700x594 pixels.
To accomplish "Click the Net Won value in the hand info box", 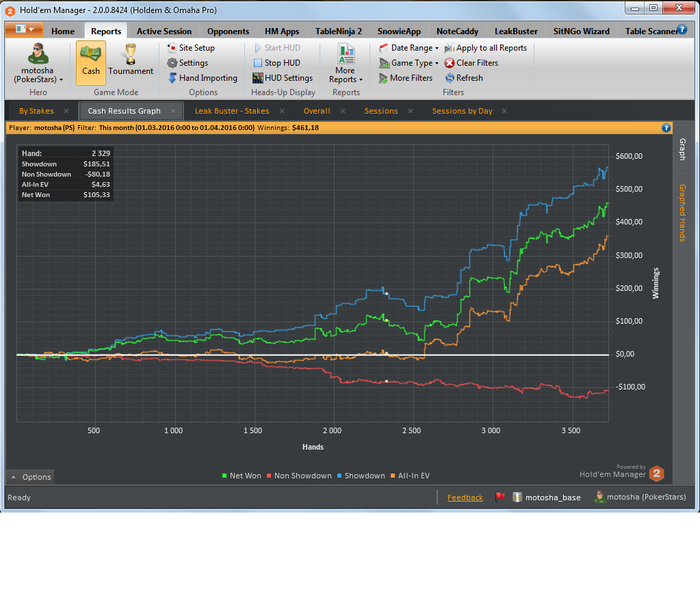I will click(96, 195).
